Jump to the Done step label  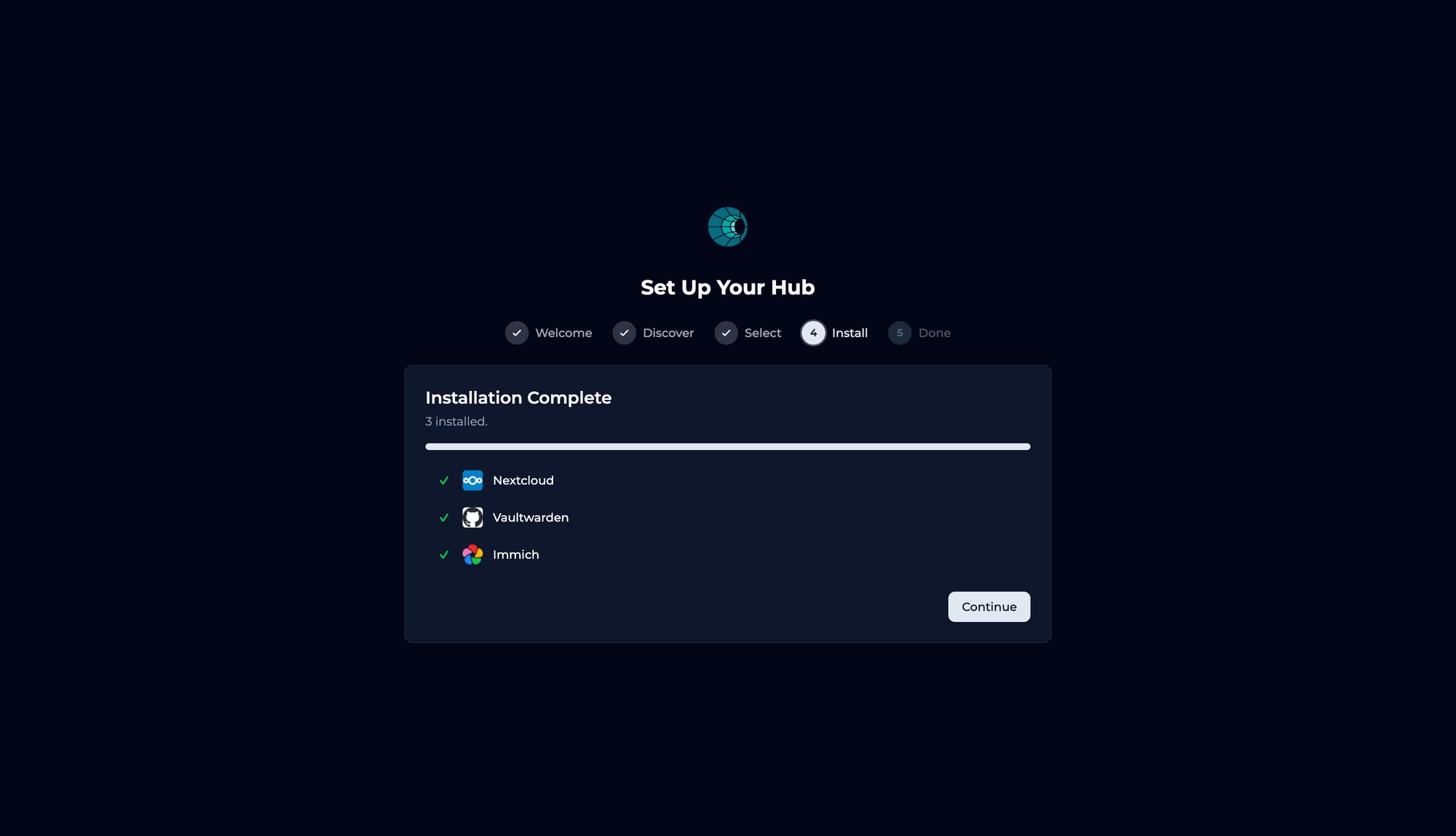tap(934, 333)
